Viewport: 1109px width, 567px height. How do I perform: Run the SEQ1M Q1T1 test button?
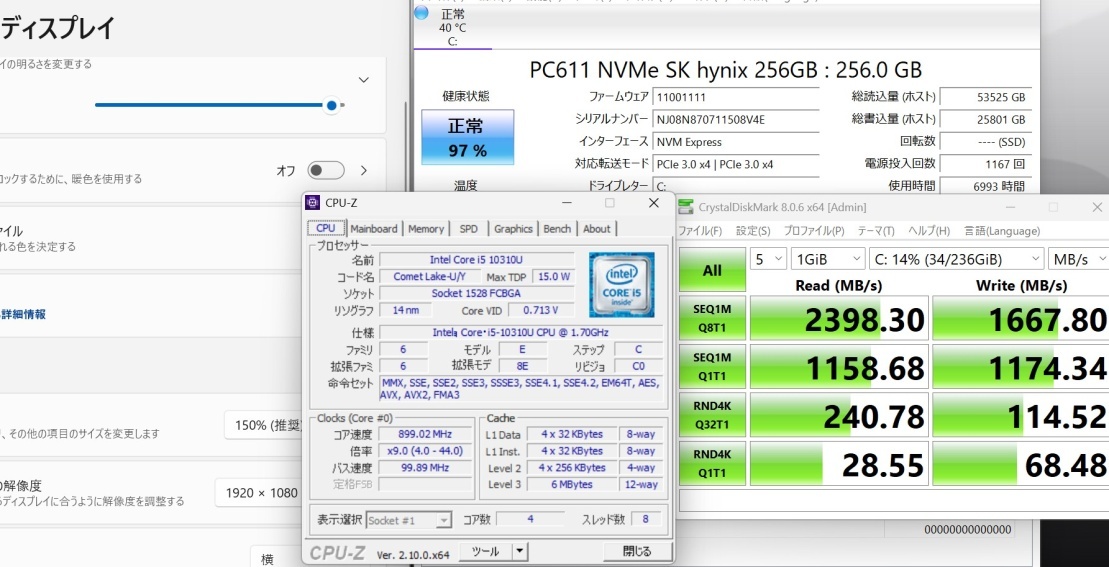[x=712, y=367]
